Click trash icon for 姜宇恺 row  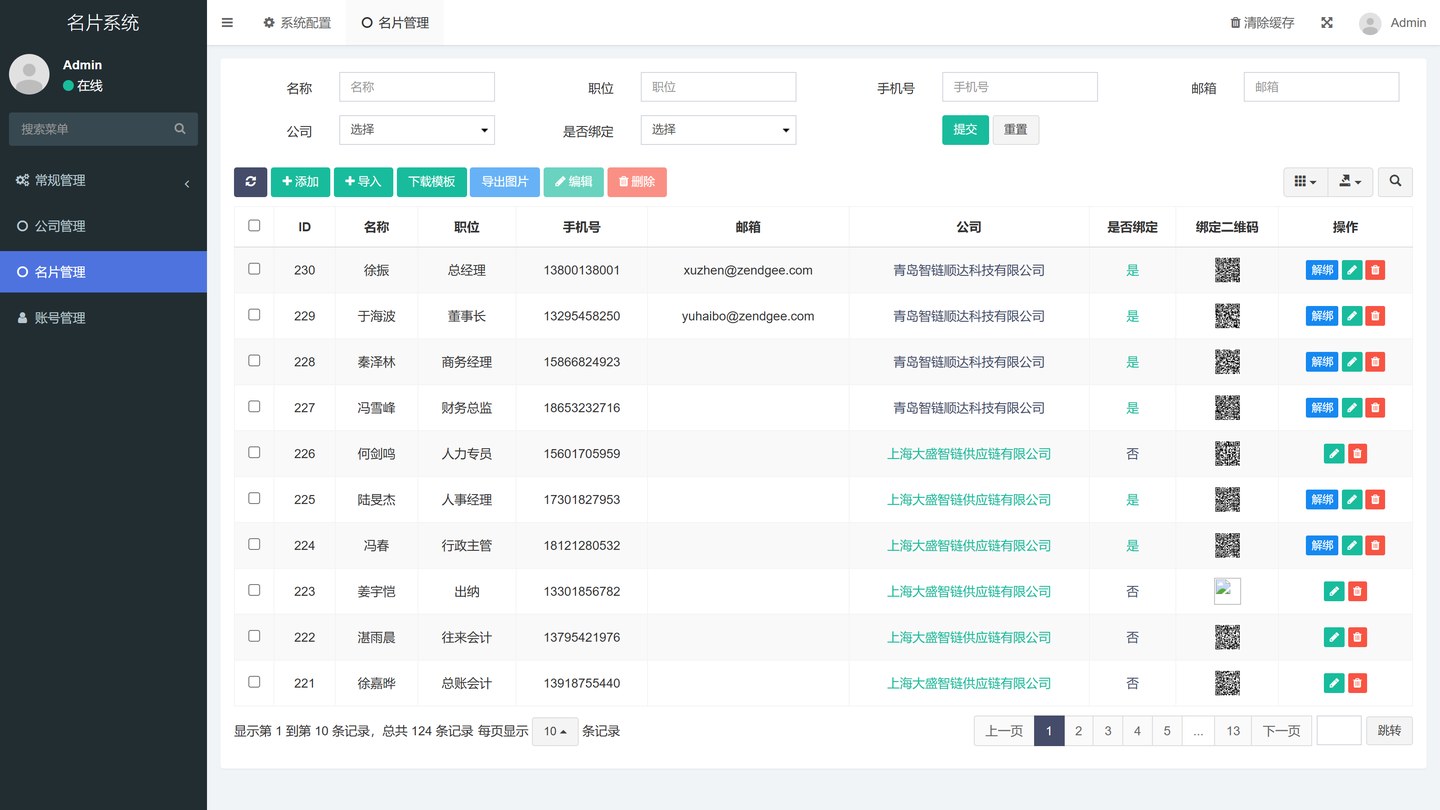point(1357,592)
